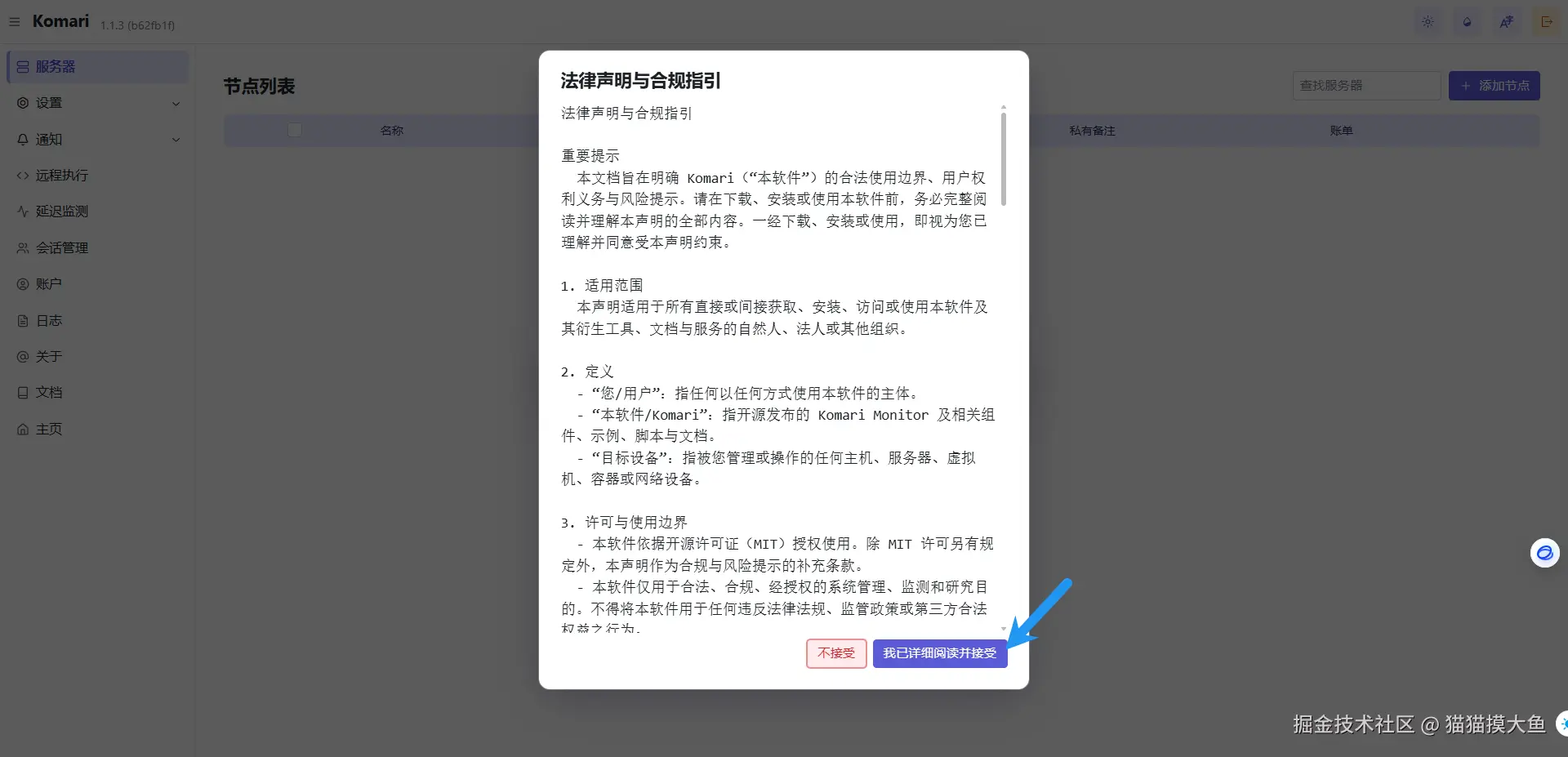Screen dimensions: 1568x757
Task: Switch light/dark theme via sun icon
Action: tap(1428, 22)
